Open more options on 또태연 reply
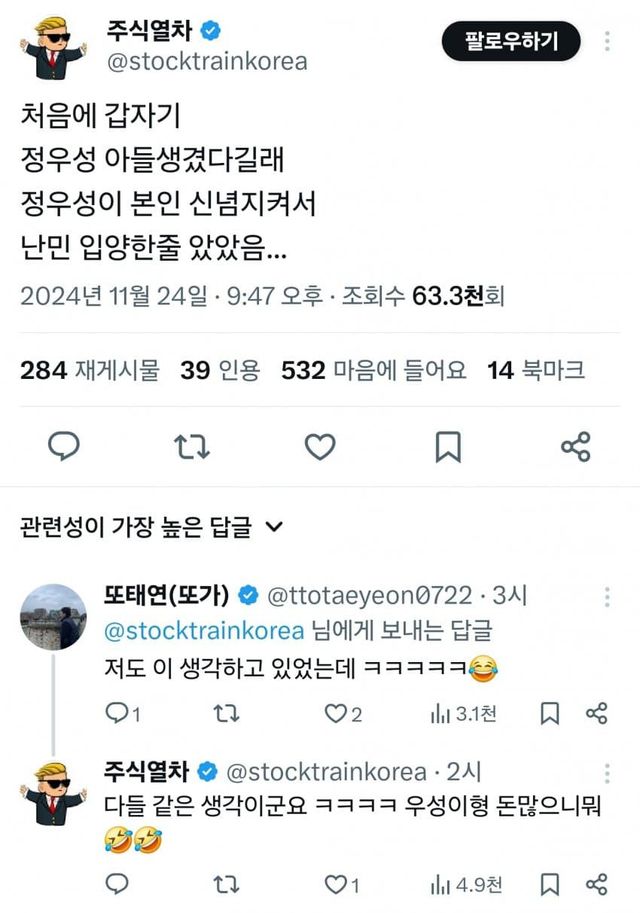 (606, 597)
